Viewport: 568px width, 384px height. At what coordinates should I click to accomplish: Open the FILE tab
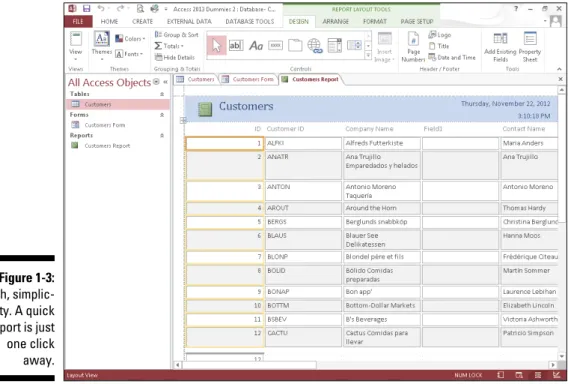pos(78,21)
